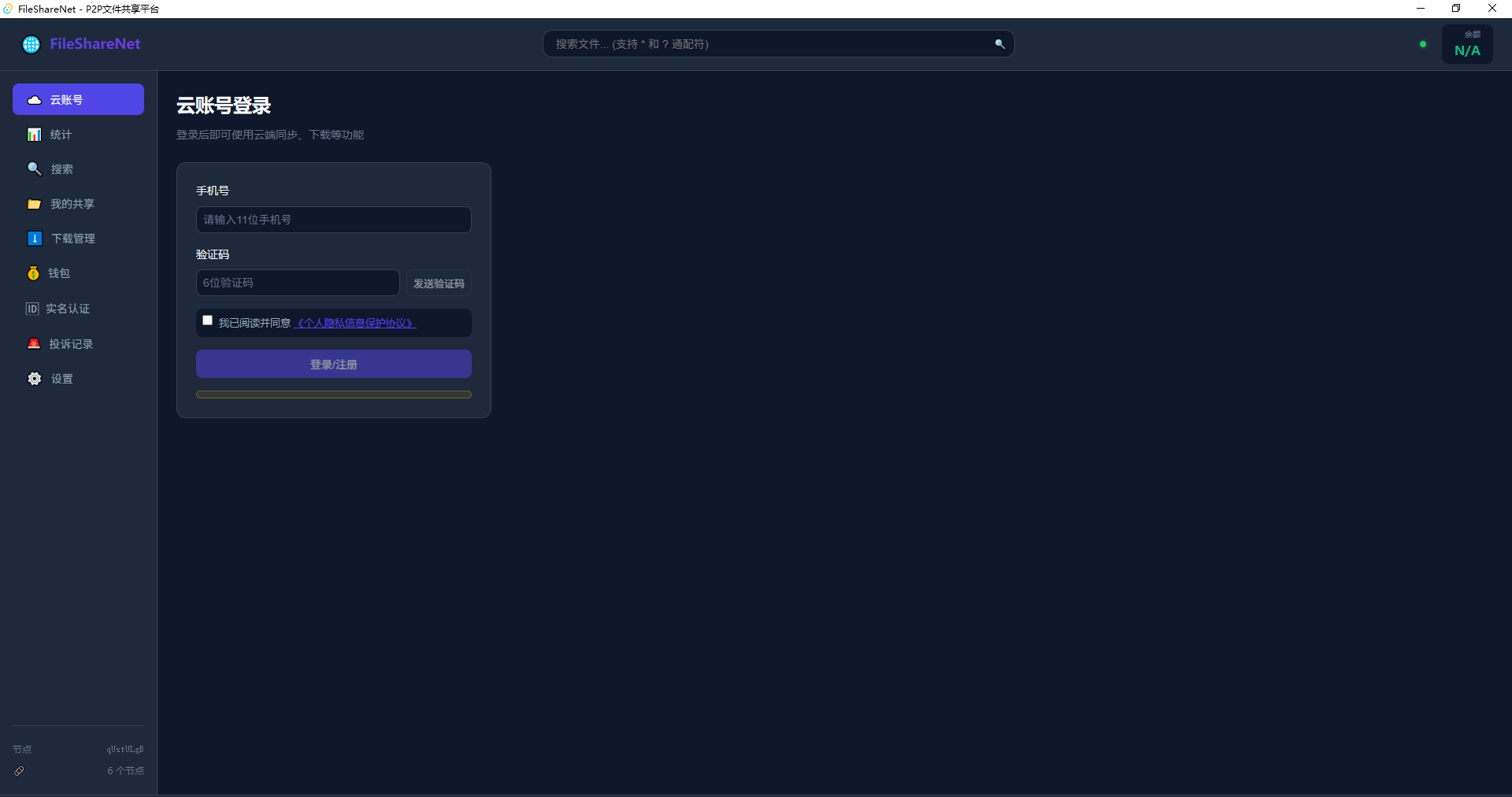Click the N/A balance display box
The width and height of the screenshot is (1512, 797).
tap(1467, 44)
